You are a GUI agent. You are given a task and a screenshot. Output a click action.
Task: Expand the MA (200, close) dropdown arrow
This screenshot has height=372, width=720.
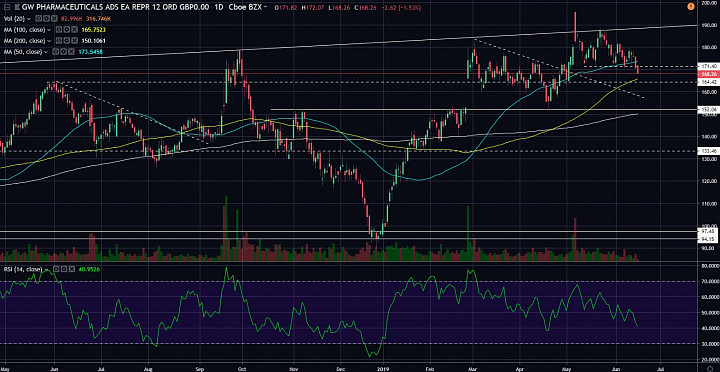click(49, 41)
